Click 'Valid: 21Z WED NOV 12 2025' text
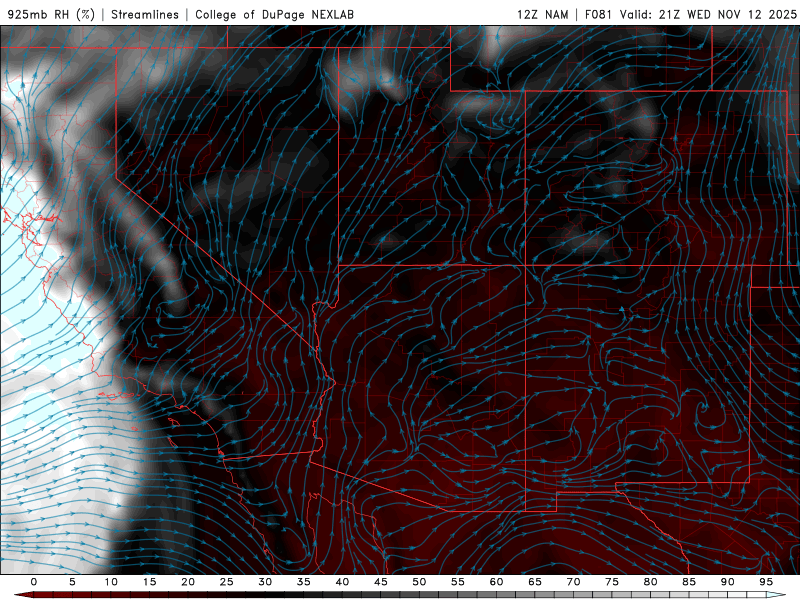 (708, 15)
